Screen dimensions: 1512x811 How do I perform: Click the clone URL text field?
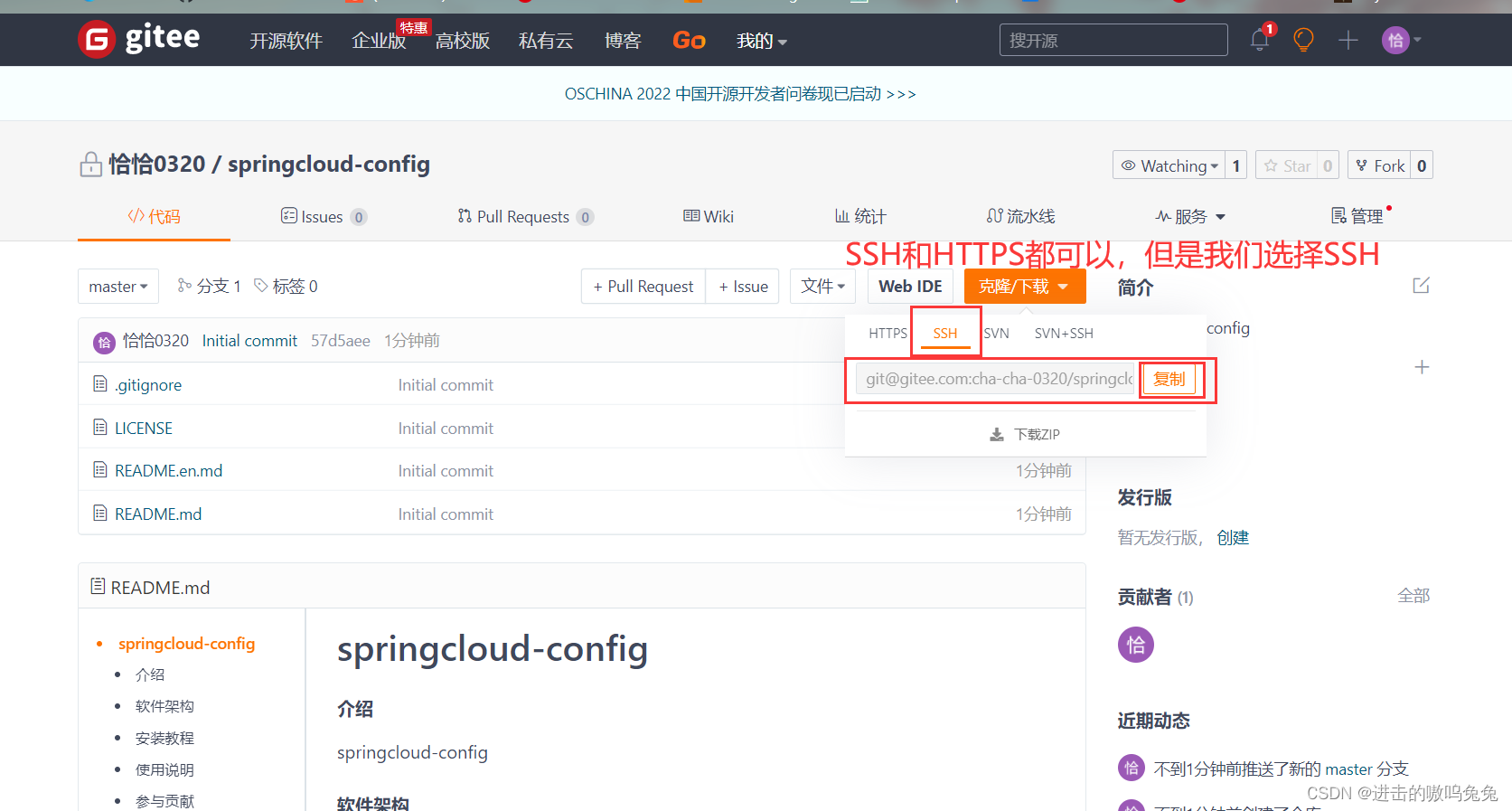995,379
